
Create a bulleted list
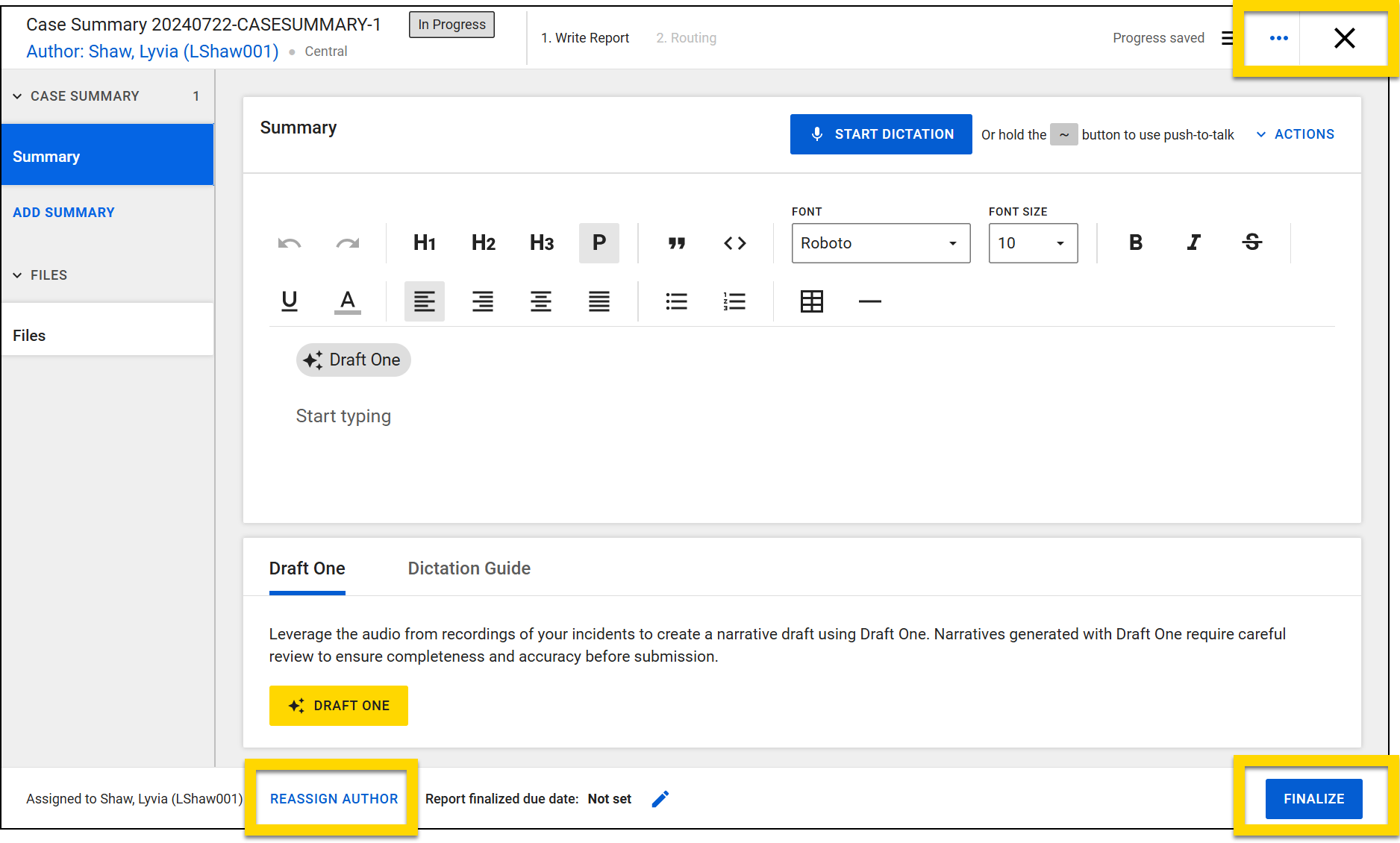677,301
